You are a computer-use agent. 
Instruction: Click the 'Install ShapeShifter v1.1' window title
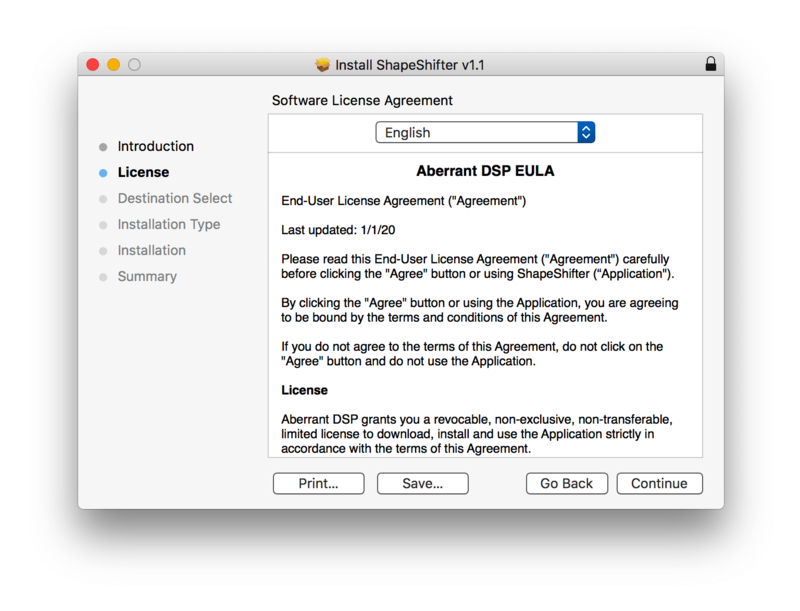click(409, 65)
